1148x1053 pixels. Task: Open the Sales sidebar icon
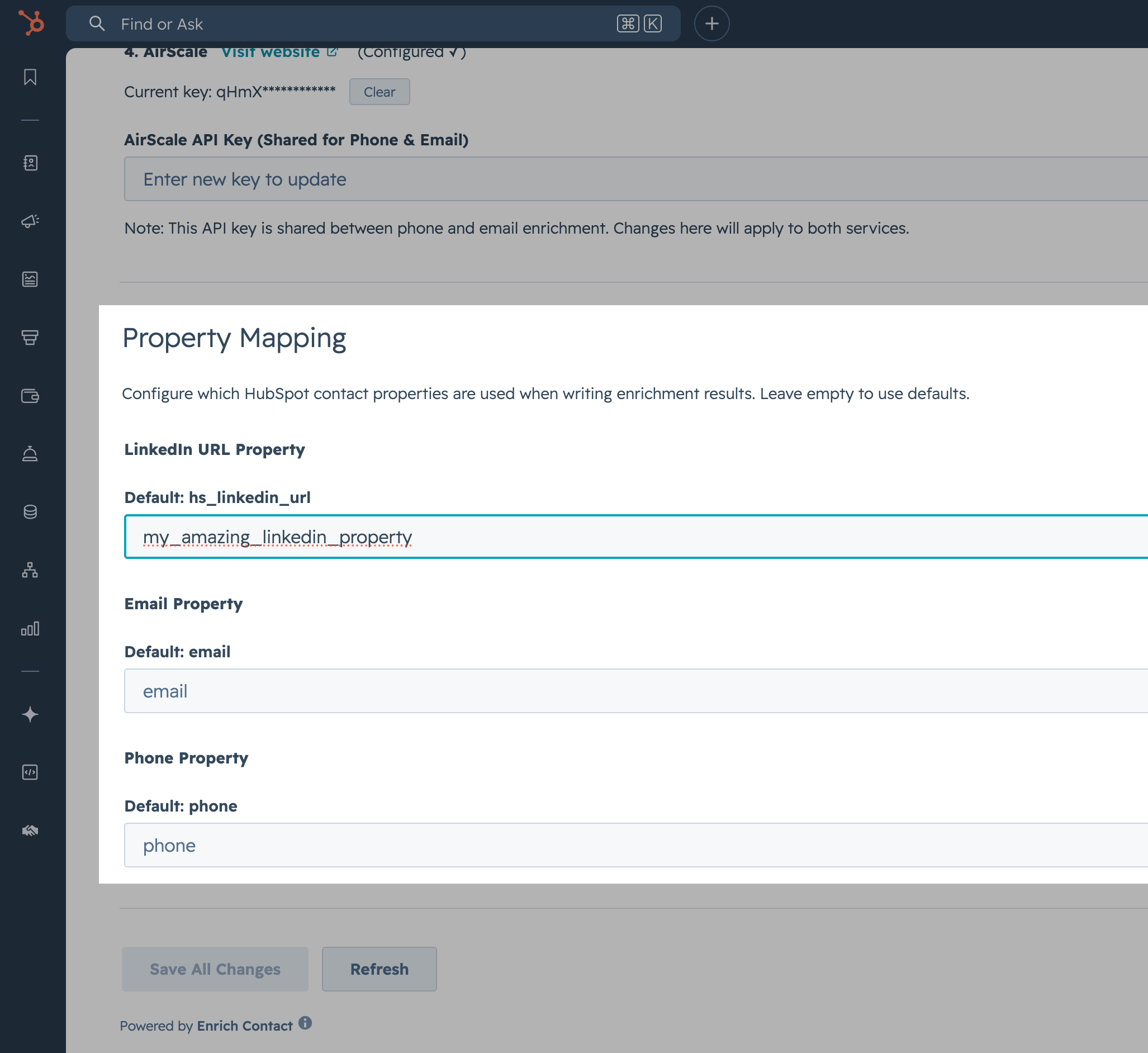(30, 338)
